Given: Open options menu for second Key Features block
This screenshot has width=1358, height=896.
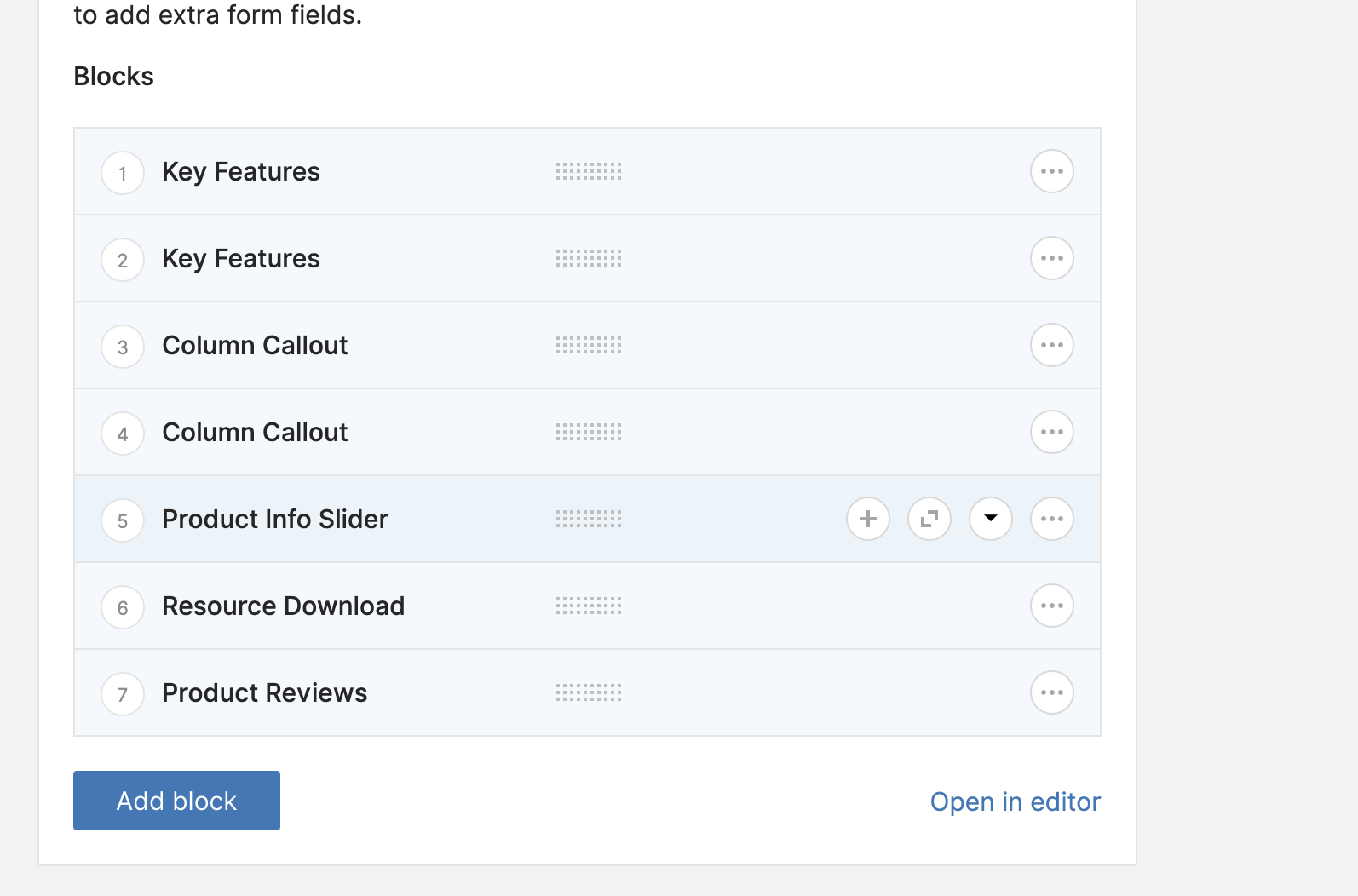Looking at the screenshot, I should click(x=1051, y=258).
